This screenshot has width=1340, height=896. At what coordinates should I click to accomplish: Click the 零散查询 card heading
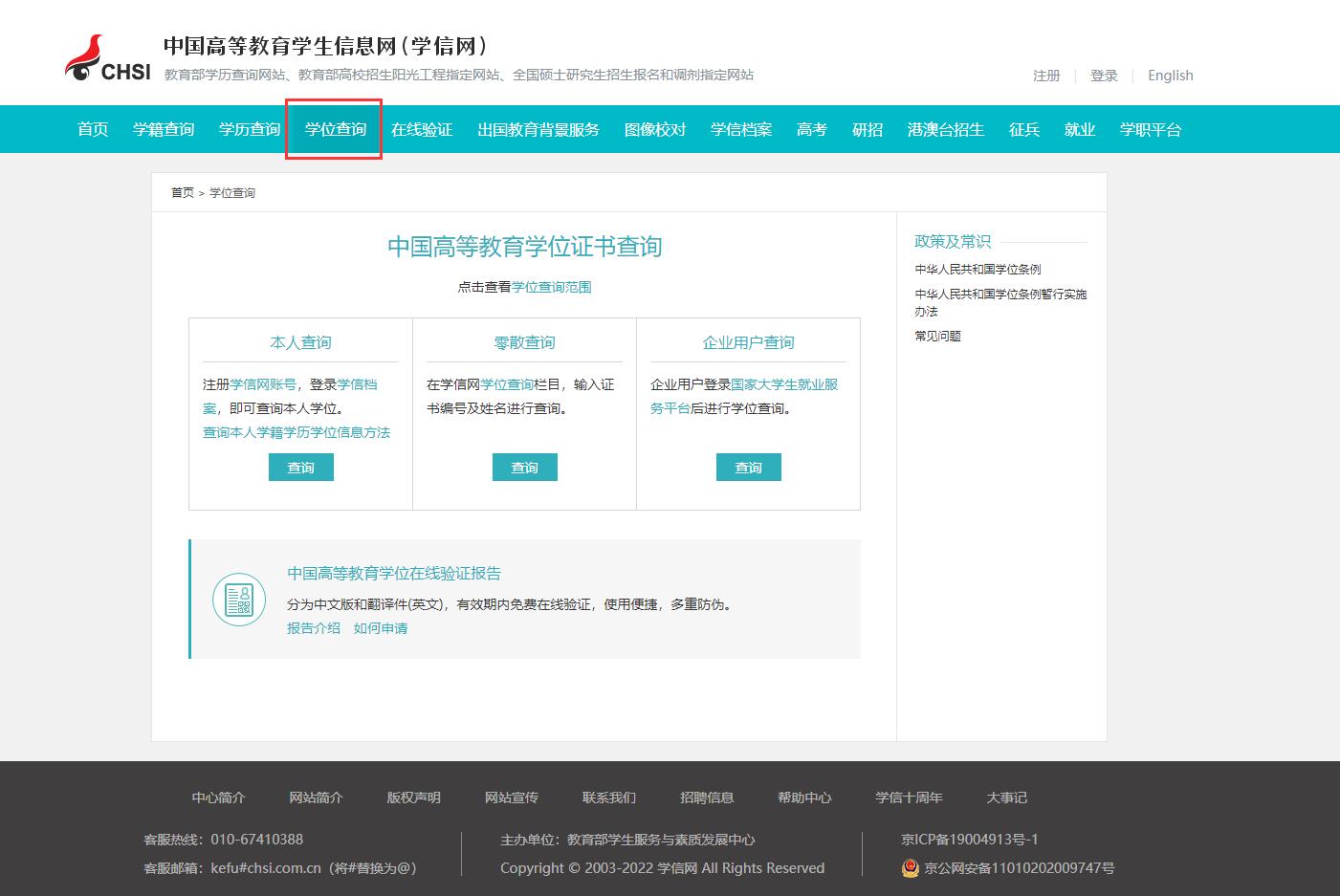(524, 342)
